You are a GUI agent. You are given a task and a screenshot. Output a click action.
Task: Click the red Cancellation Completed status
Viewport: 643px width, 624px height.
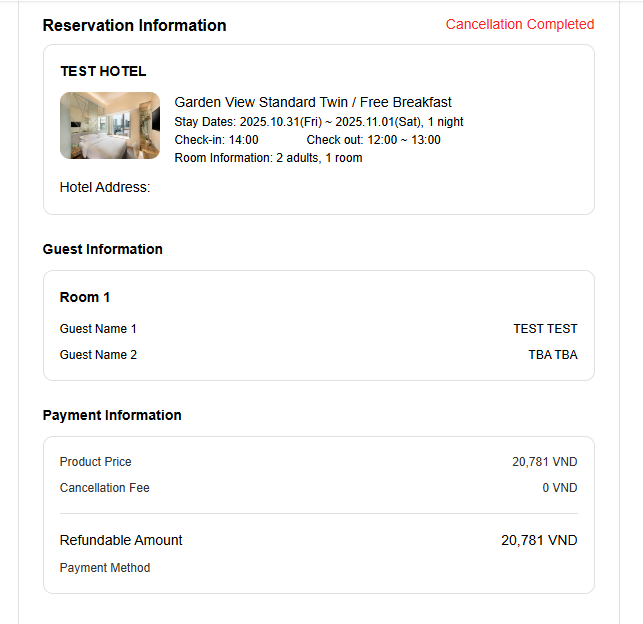(x=520, y=25)
